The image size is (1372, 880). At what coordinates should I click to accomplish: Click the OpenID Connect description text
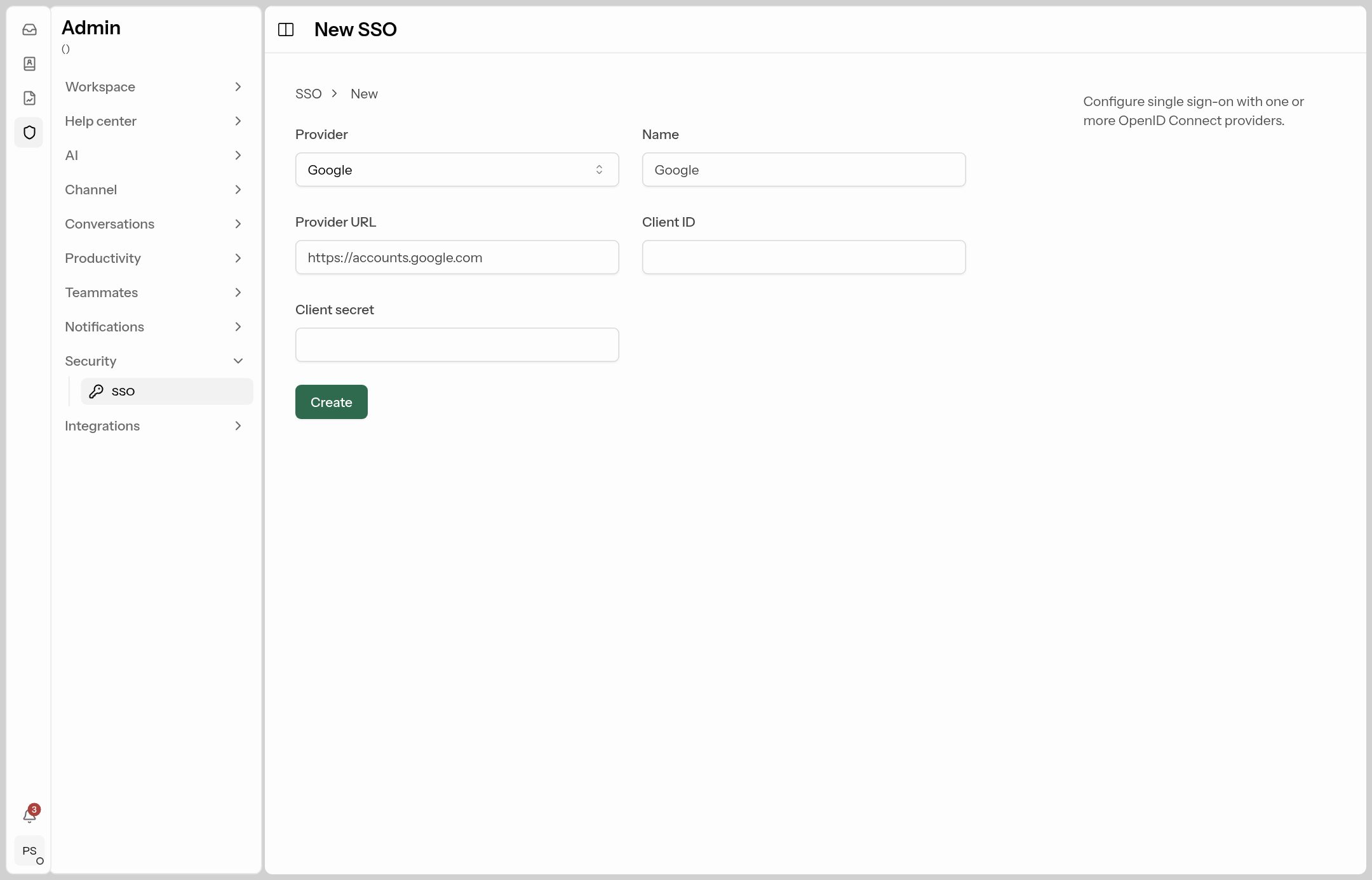click(1194, 111)
